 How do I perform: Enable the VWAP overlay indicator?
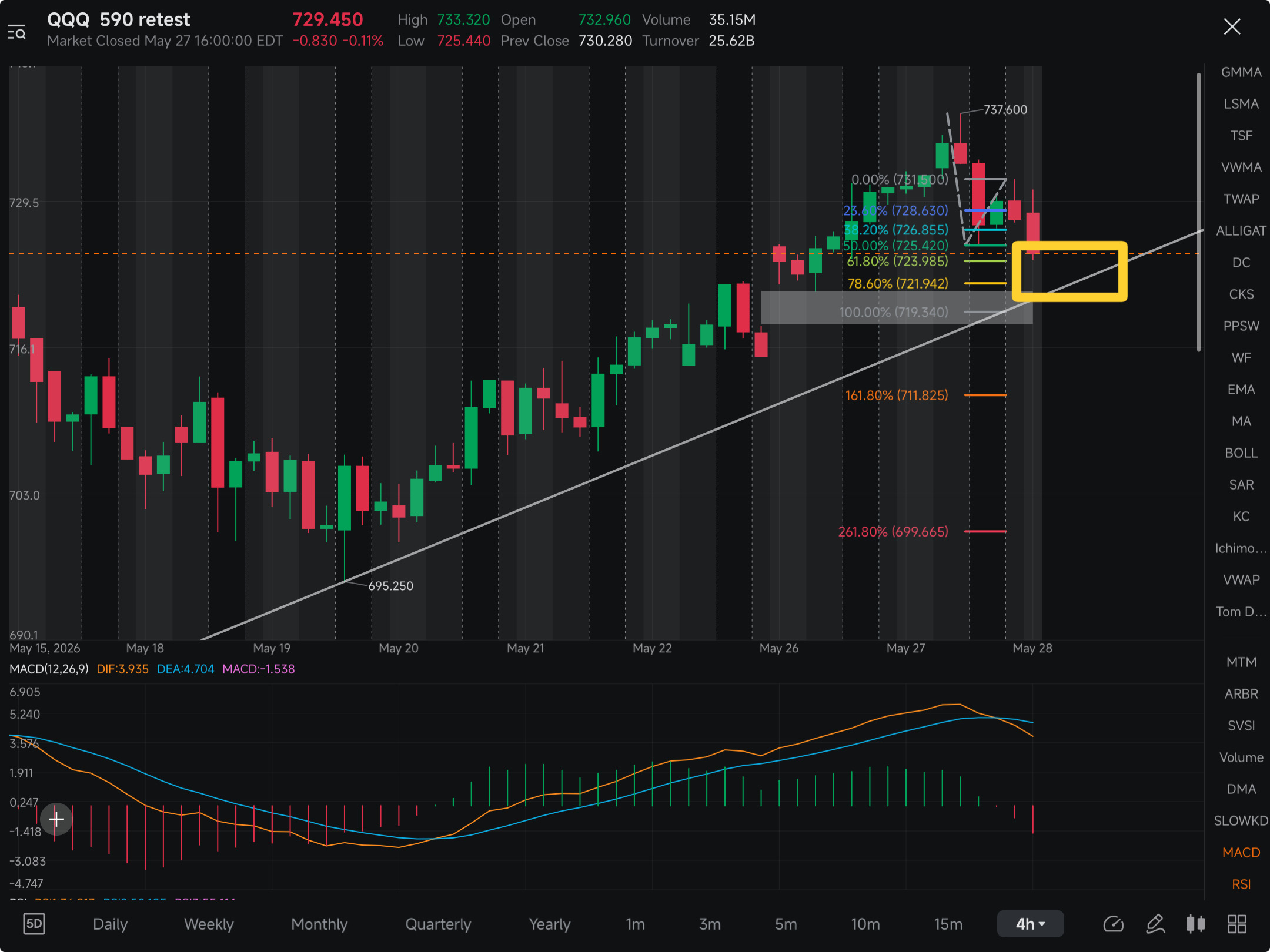pos(1241,579)
